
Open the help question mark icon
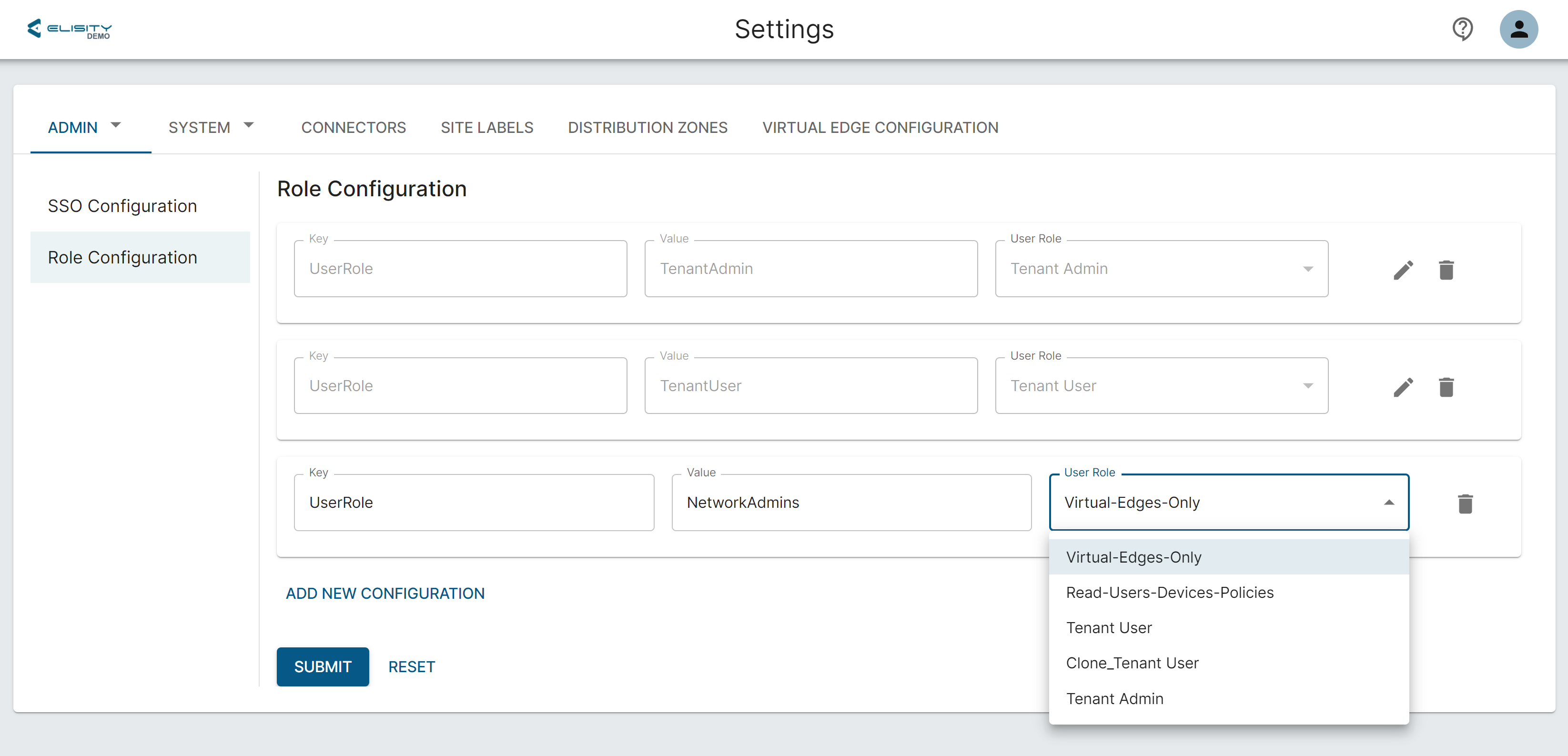click(x=1462, y=29)
